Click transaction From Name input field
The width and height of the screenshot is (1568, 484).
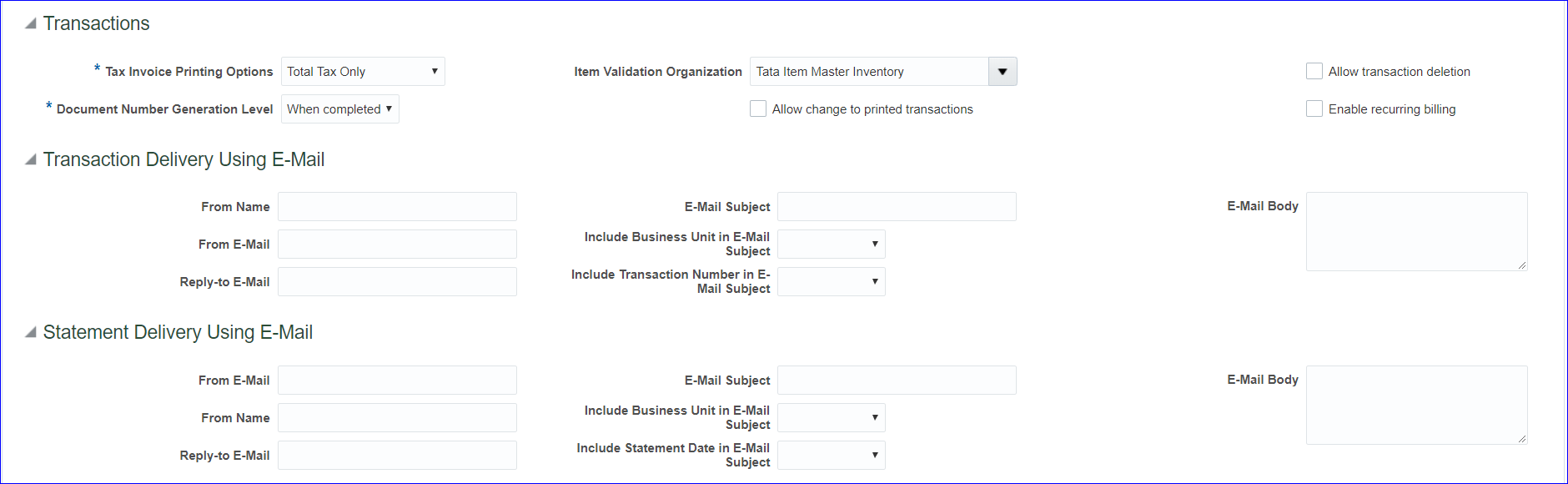coord(397,207)
